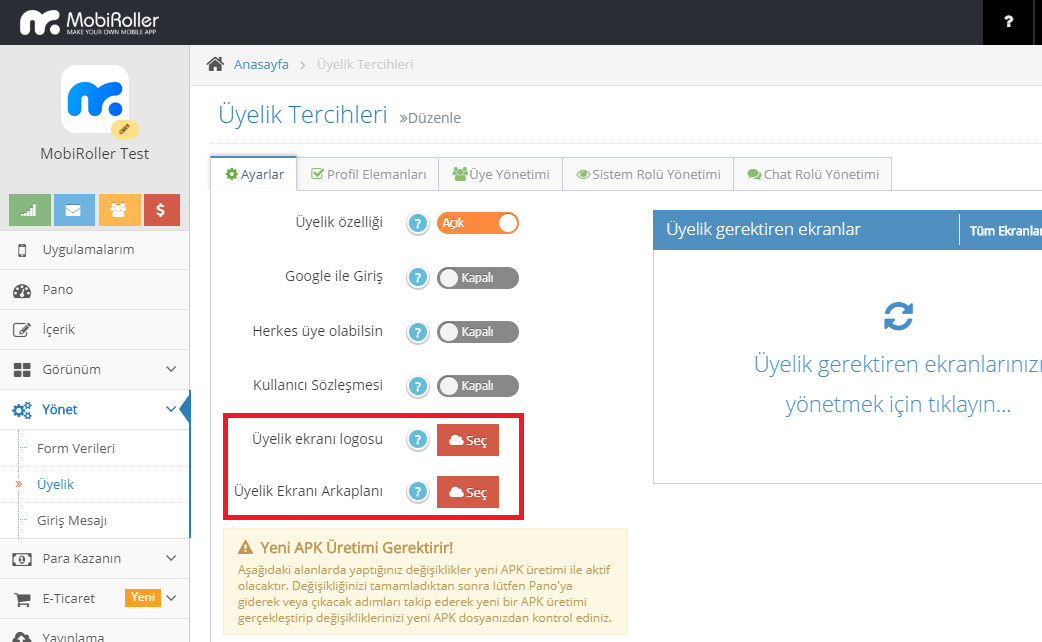Click the refresh icon in screens panel
The image size is (1042, 642).
pyautogui.click(x=898, y=316)
